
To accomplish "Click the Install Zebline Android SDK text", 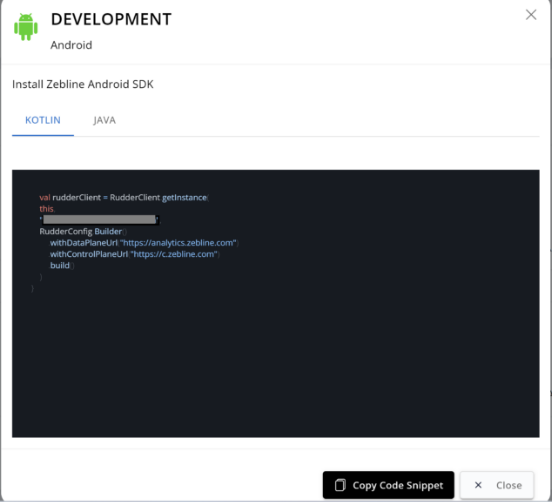I will click(x=83, y=84).
